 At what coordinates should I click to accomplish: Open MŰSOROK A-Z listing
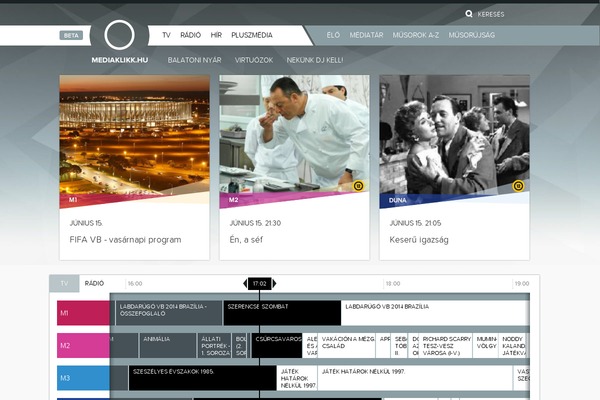pyautogui.click(x=416, y=35)
